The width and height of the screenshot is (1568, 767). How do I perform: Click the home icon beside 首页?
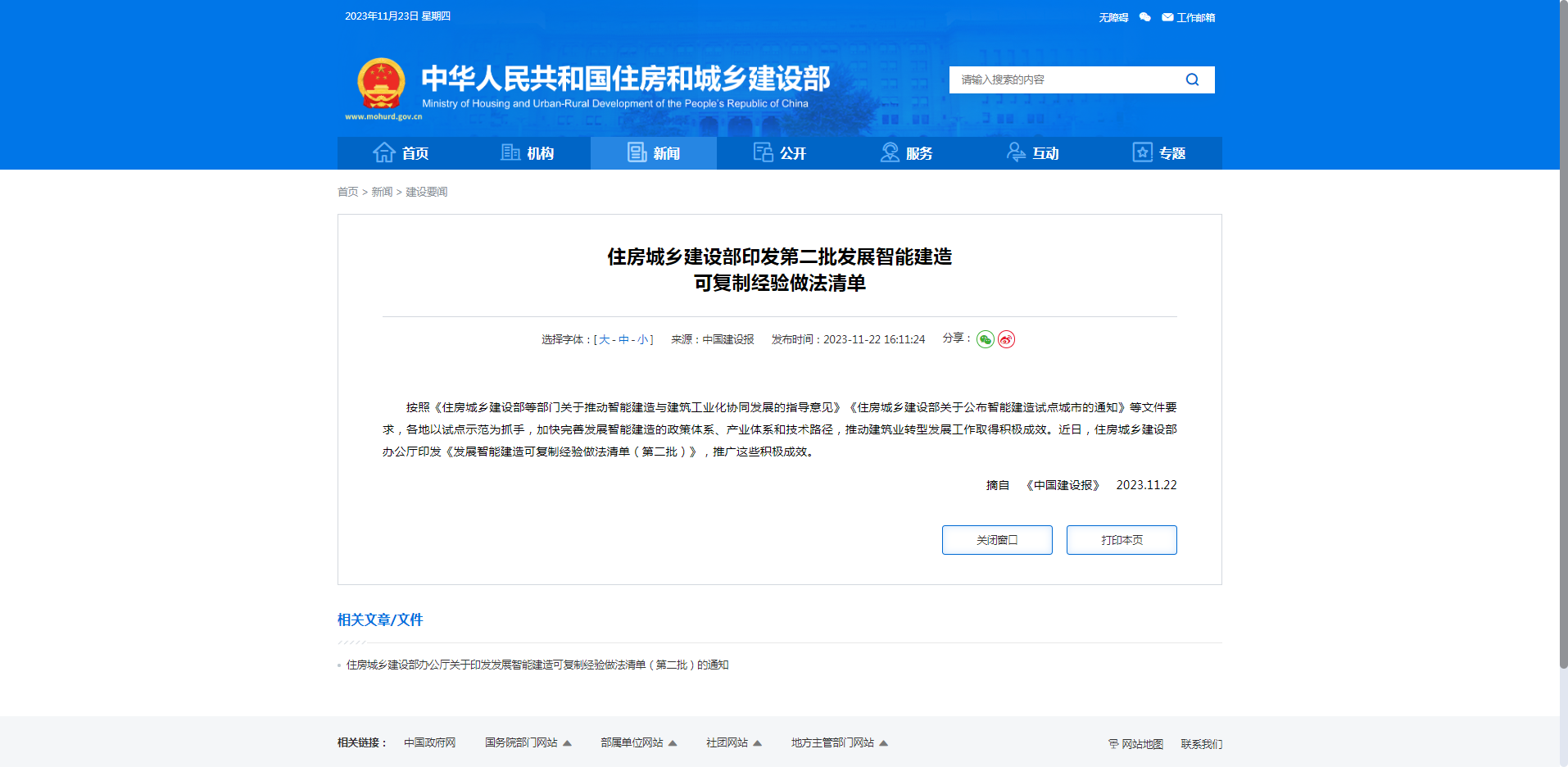(384, 152)
